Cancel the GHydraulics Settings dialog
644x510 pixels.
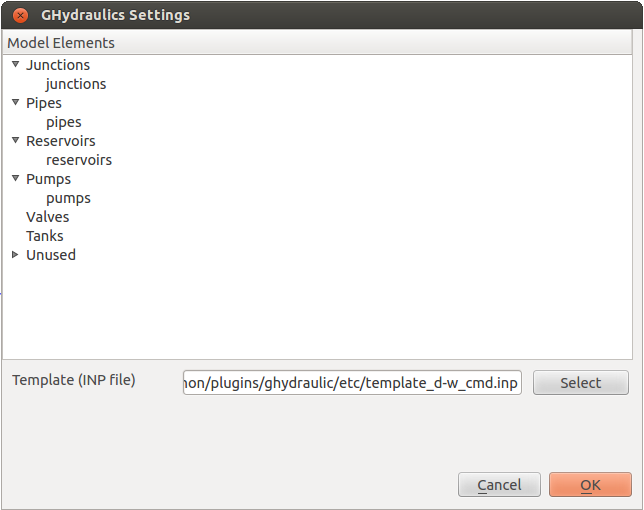499,485
